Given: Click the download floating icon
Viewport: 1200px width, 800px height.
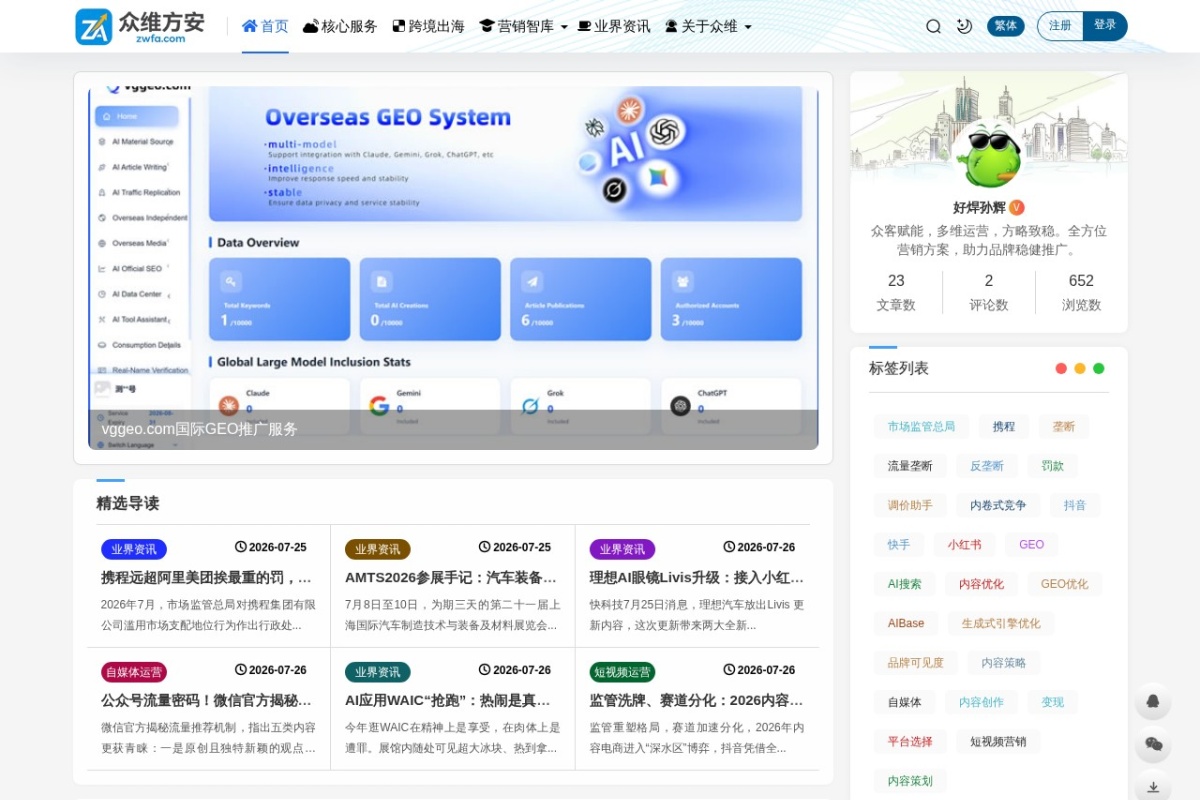Looking at the screenshot, I should pos(1153,786).
